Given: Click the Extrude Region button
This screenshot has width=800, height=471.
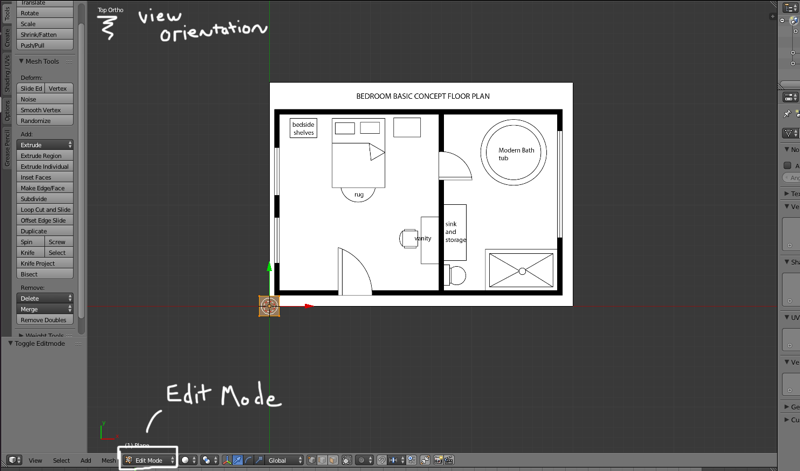Looking at the screenshot, I should [45, 156].
